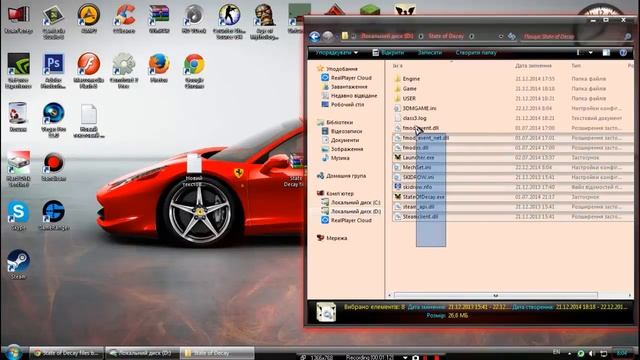Expand breadcrumb arrow after Локальний диск (D:)
The width and height of the screenshot is (640, 360).
coord(421,36)
